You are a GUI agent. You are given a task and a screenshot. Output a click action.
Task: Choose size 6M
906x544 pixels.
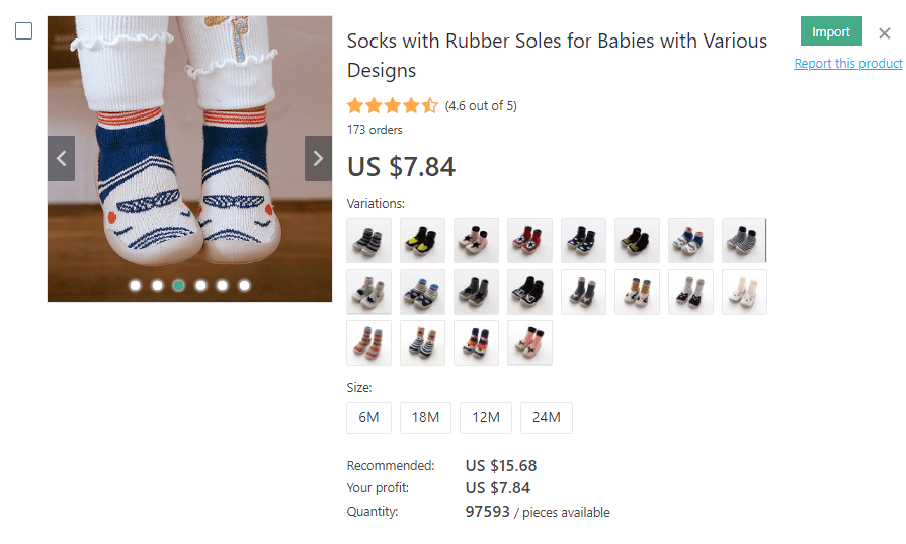click(x=369, y=417)
